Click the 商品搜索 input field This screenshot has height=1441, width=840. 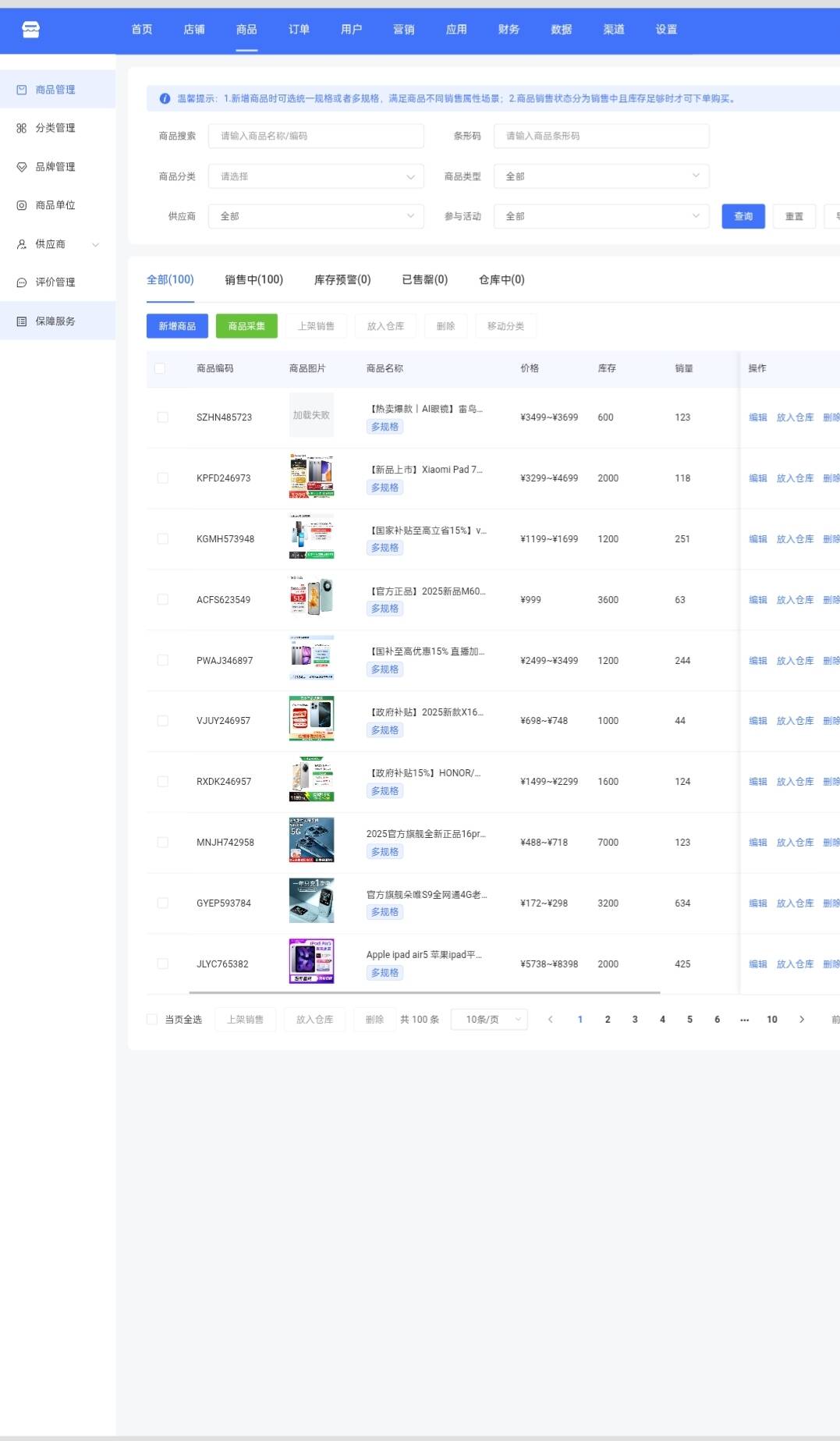(316, 136)
